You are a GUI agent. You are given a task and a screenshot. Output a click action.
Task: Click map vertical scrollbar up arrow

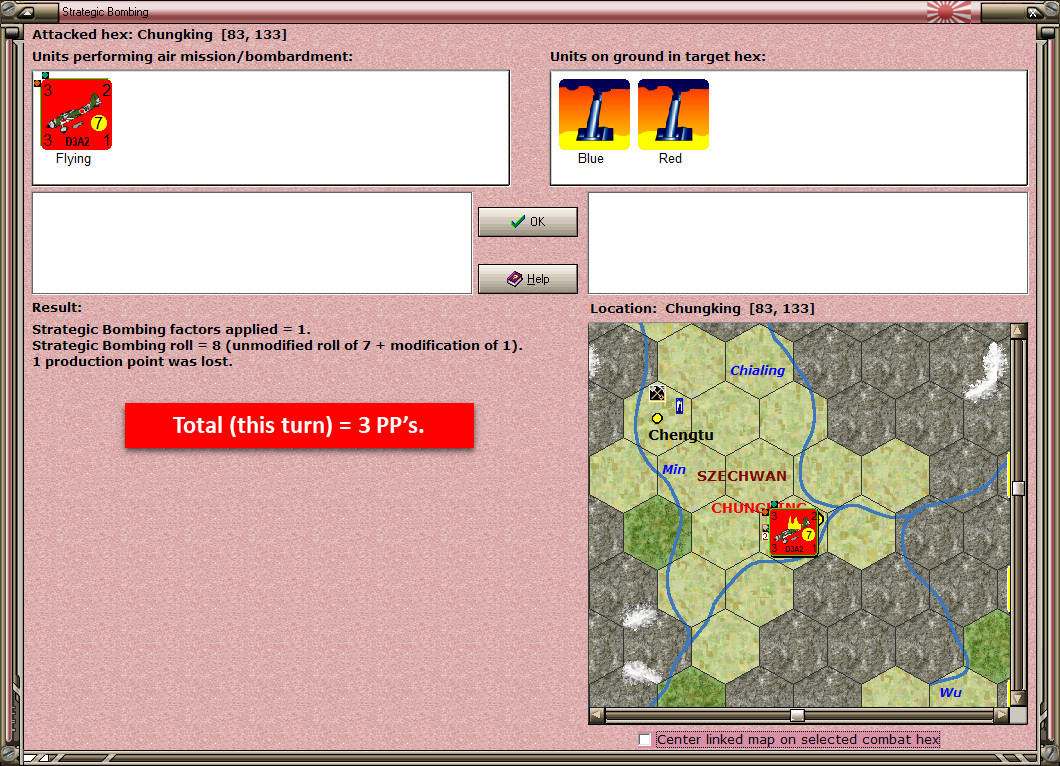[1018, 331]
